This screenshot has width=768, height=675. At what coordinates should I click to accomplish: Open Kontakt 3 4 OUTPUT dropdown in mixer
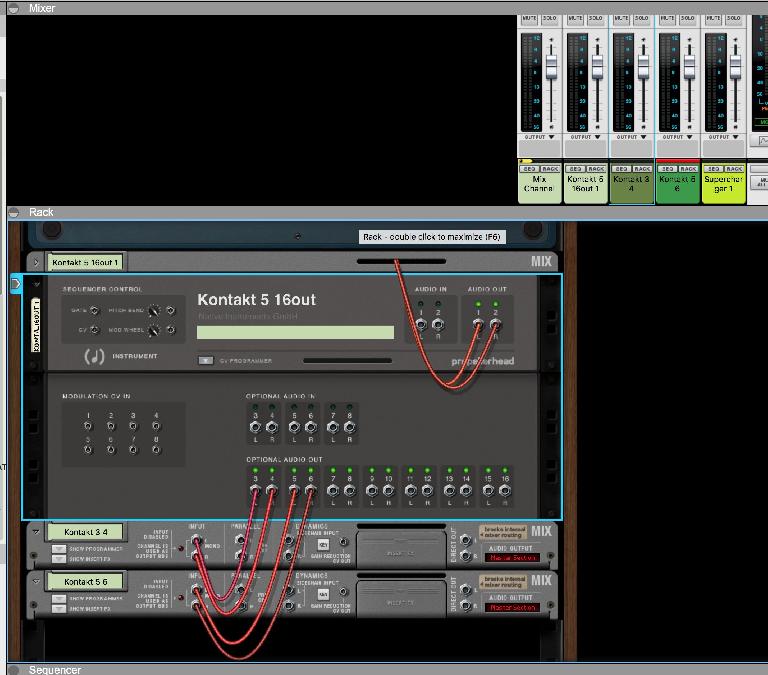coord(631,137)
